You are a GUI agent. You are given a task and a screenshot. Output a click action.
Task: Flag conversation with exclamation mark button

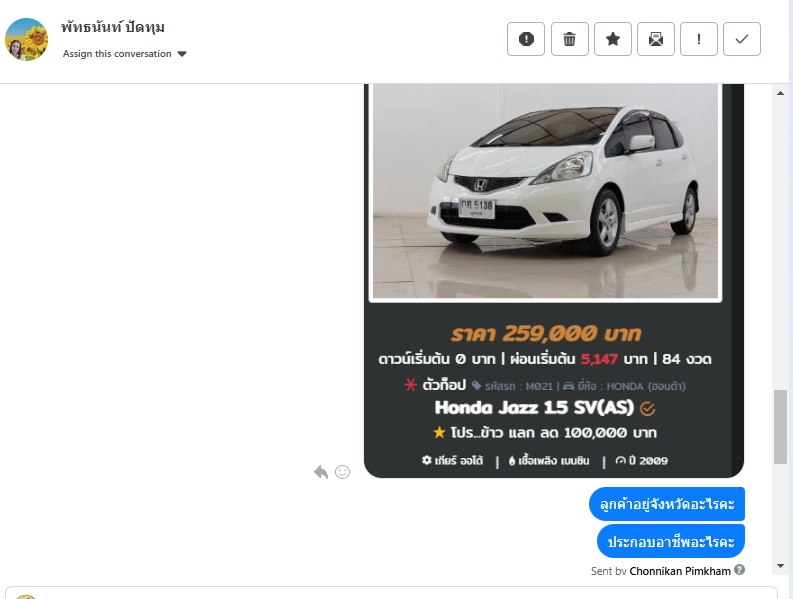pos(699,39)
